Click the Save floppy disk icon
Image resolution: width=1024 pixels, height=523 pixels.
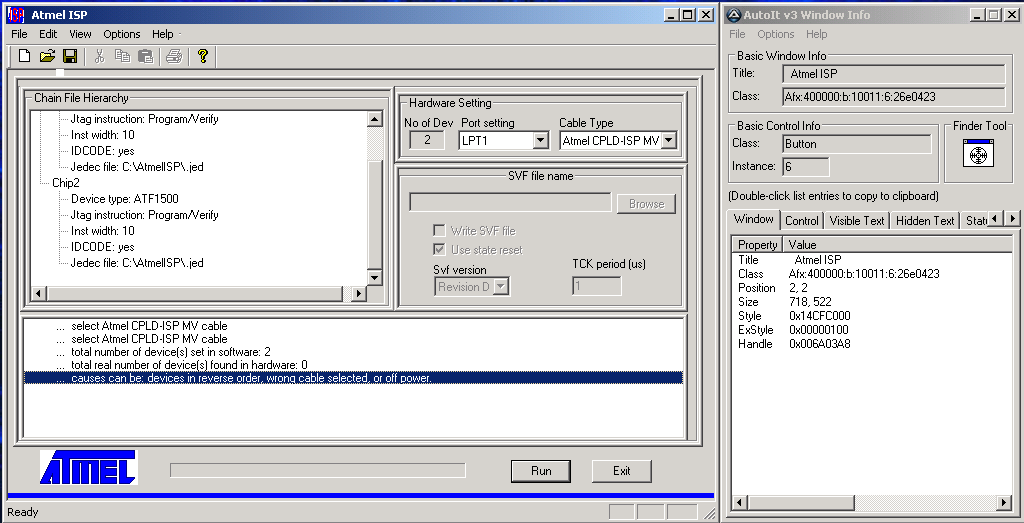(x=70, y=56)
